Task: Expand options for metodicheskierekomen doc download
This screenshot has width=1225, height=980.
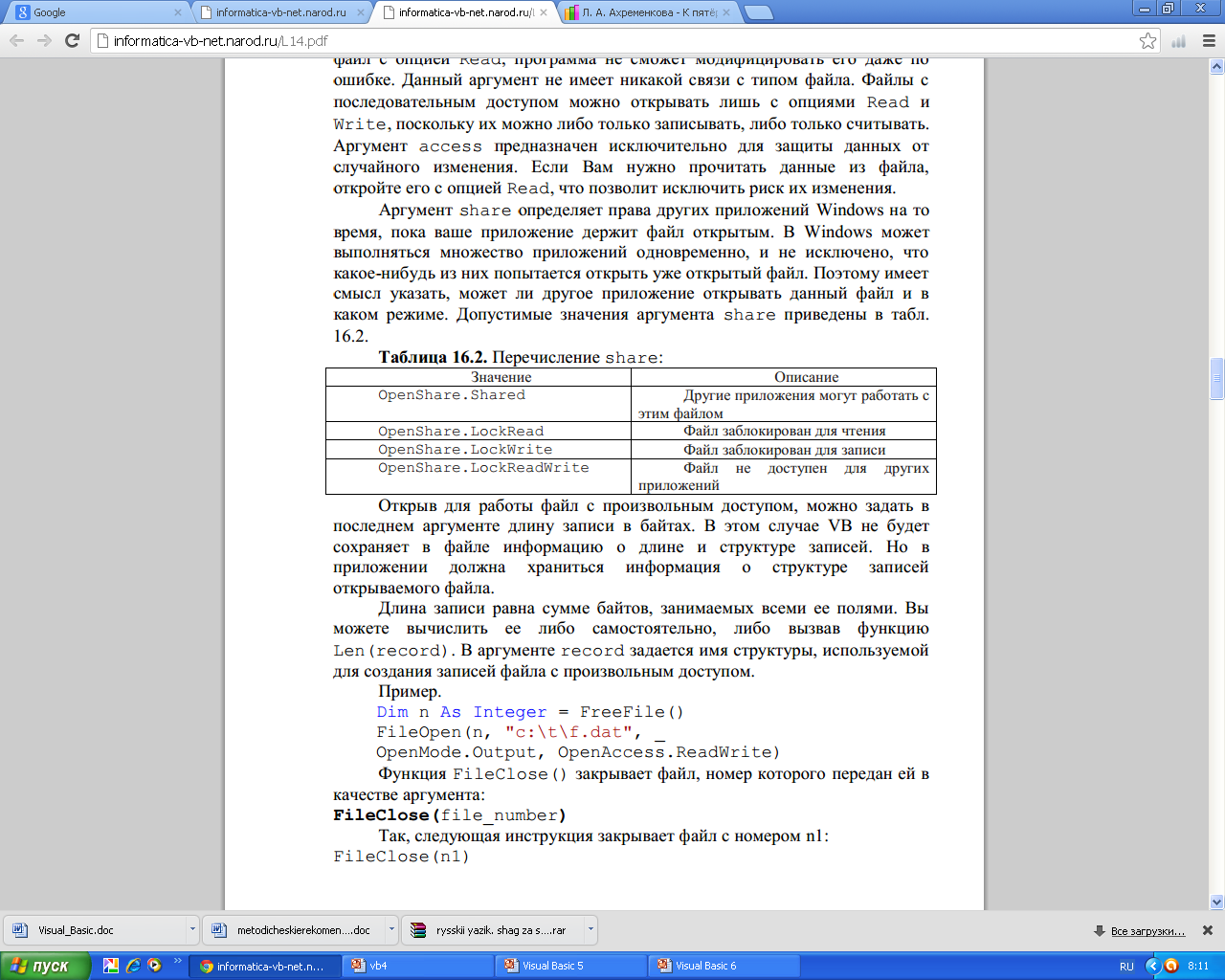Action: tap(391, 929)
